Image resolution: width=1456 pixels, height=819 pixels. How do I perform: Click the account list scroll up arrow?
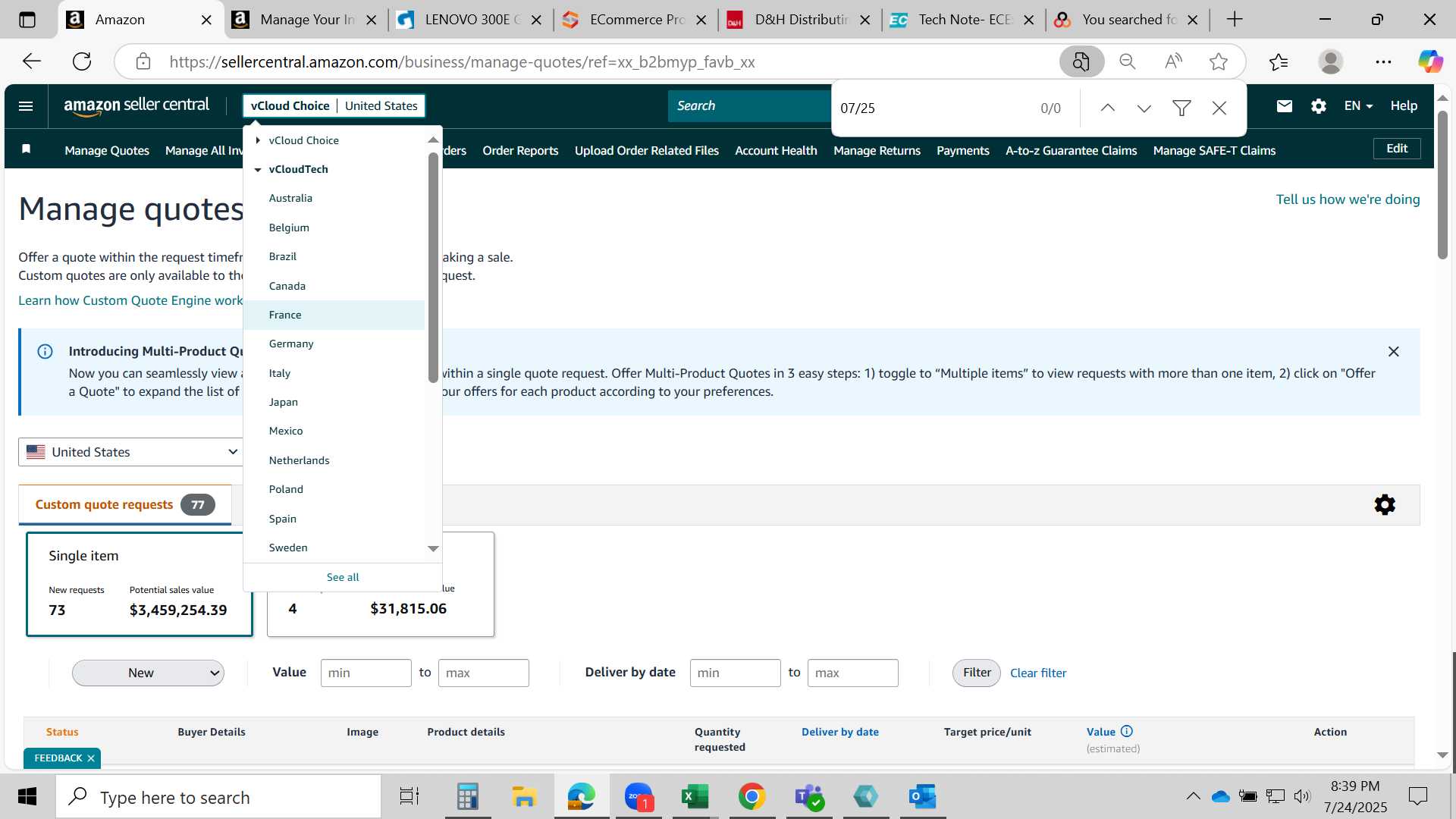pos(433,140)
